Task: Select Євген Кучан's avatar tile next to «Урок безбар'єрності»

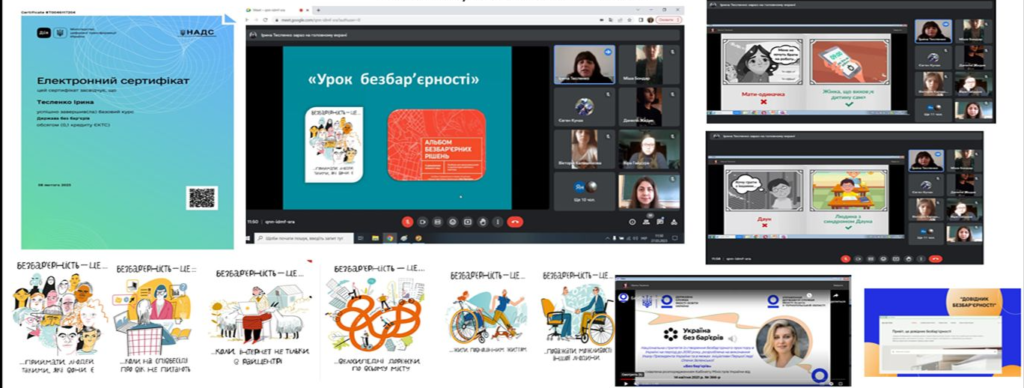Action: click(584, 106)
